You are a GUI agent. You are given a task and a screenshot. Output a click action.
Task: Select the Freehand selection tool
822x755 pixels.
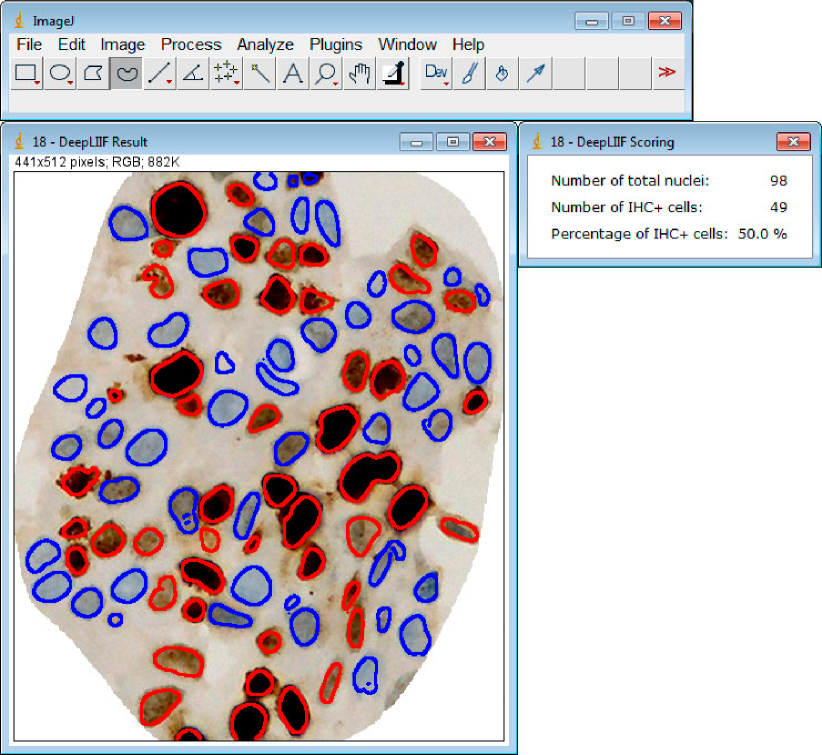(126, 73)
